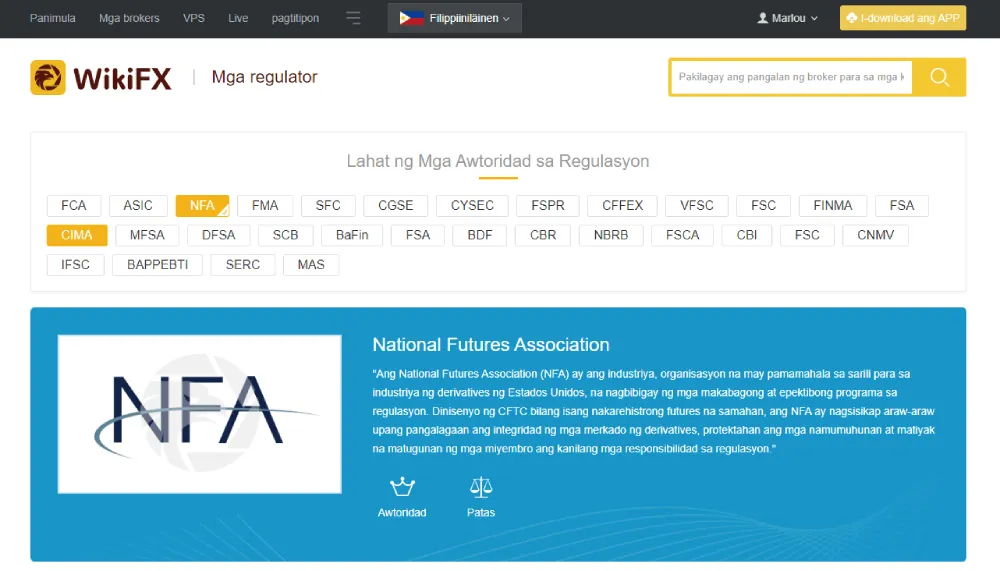Select the CYSEC regulator tag
The width and height of the screenshot is (1000, 571).
click(x=472, y=205)
